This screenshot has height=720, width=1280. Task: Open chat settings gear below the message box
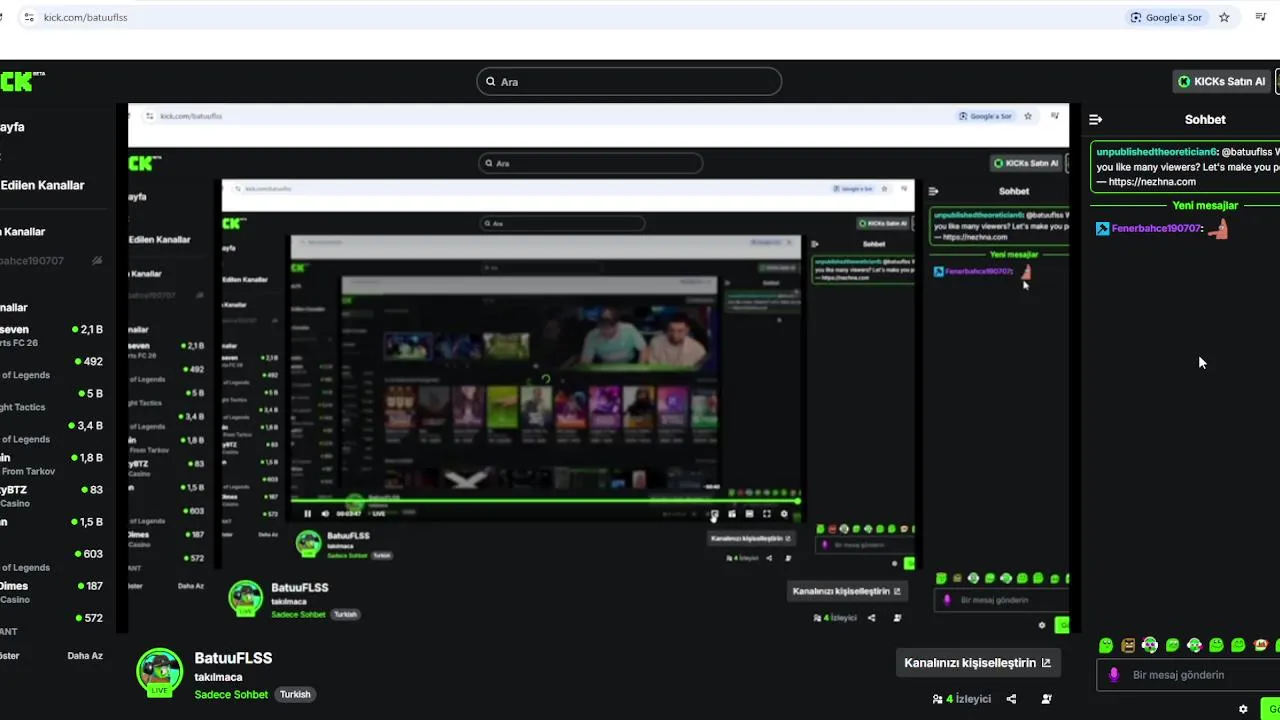tap(1243, 709)
